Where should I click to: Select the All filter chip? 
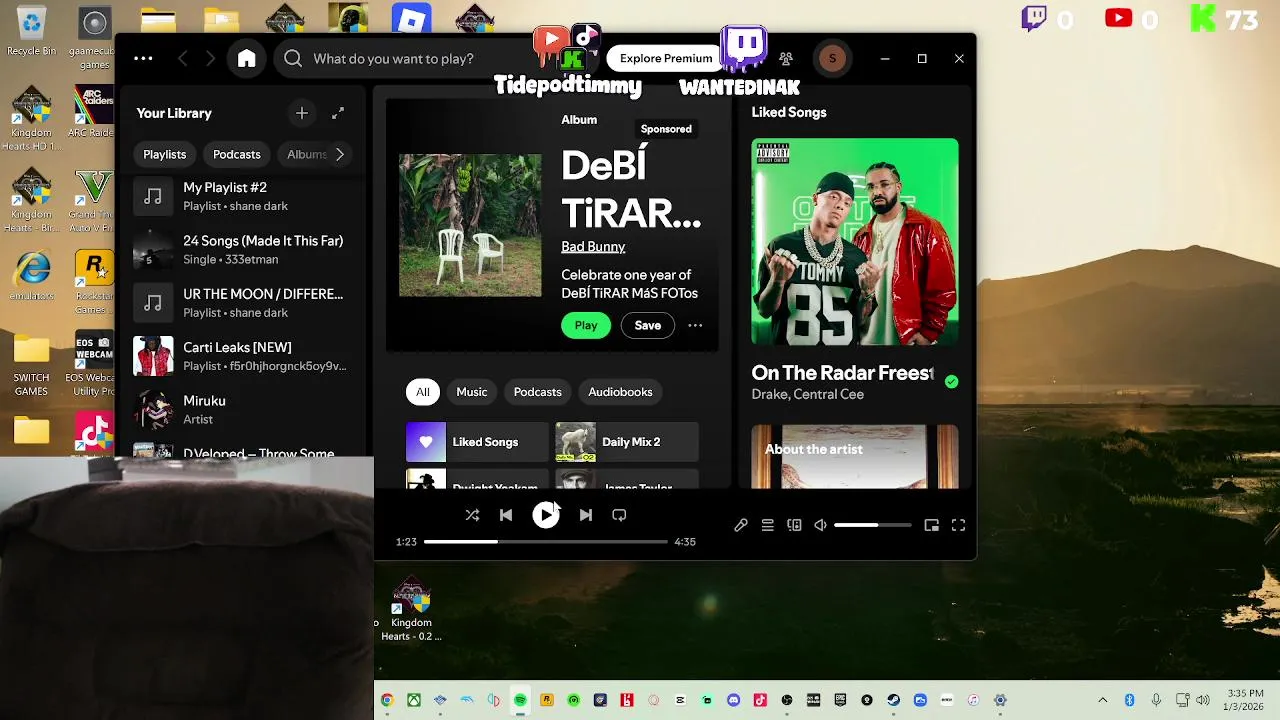click(x=423, y=392)
